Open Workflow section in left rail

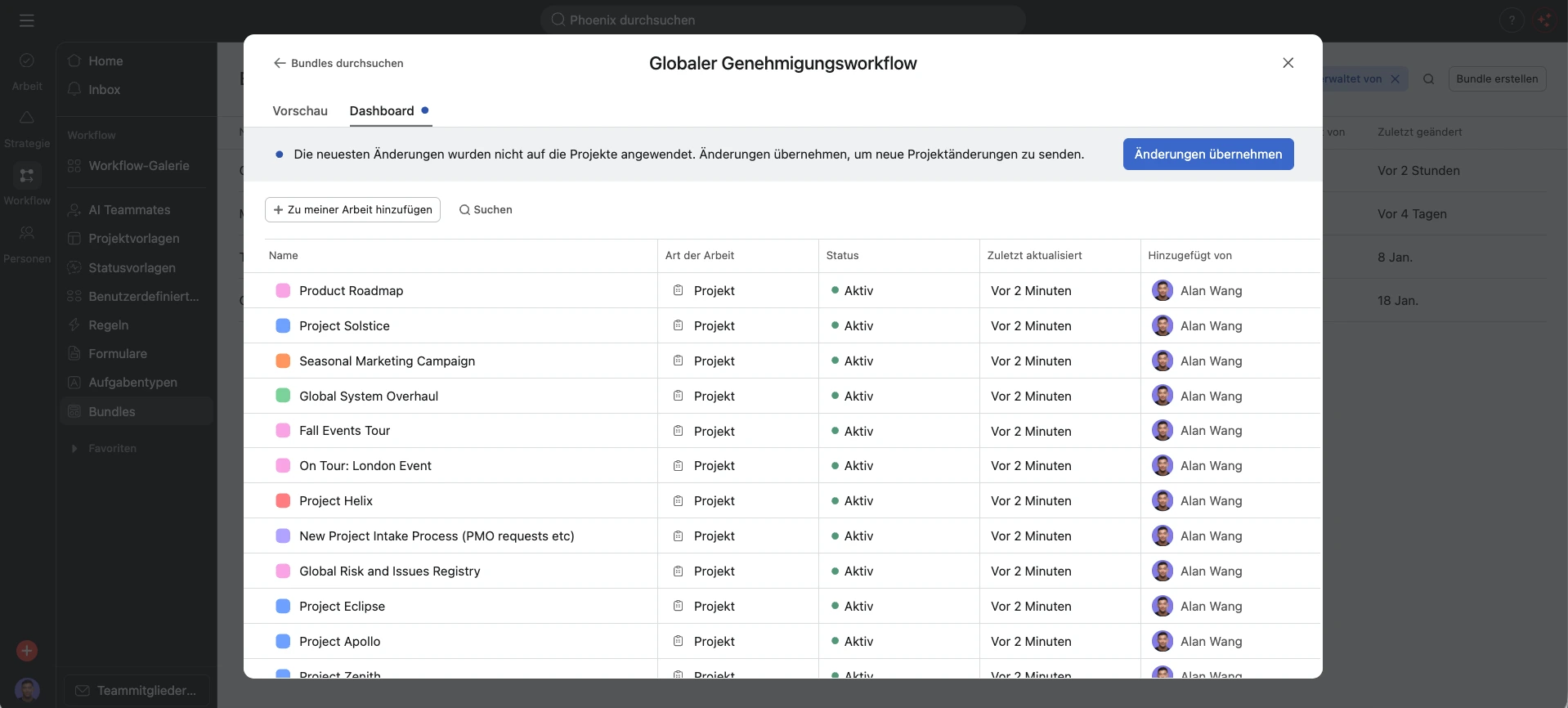point(27,185)
